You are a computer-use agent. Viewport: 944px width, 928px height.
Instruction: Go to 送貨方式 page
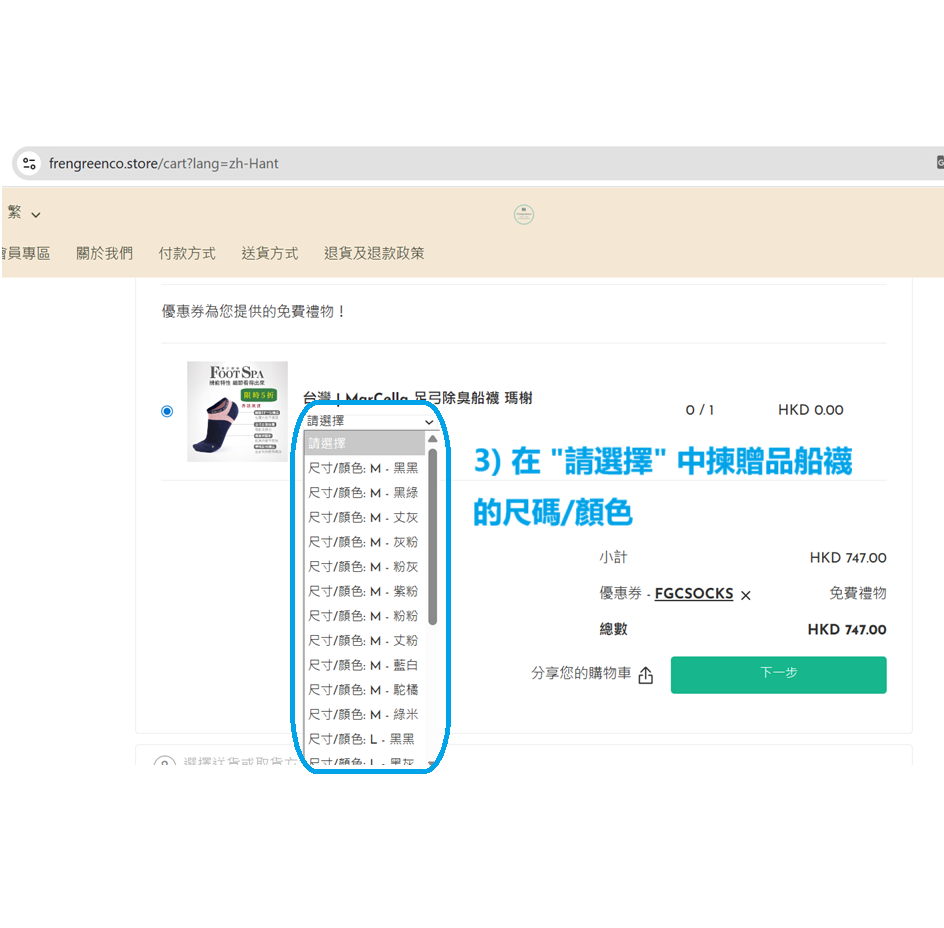click(x=269, y=254)
